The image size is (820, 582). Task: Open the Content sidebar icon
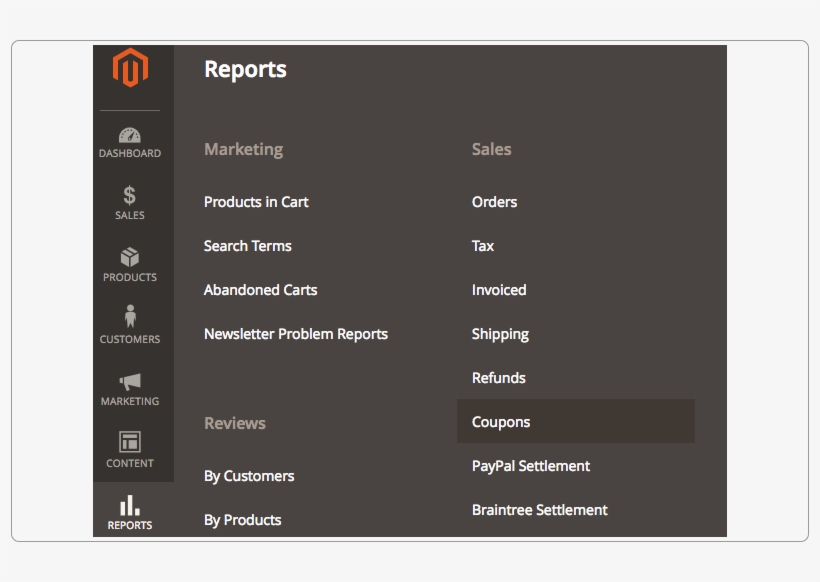[x=131, y=449]
